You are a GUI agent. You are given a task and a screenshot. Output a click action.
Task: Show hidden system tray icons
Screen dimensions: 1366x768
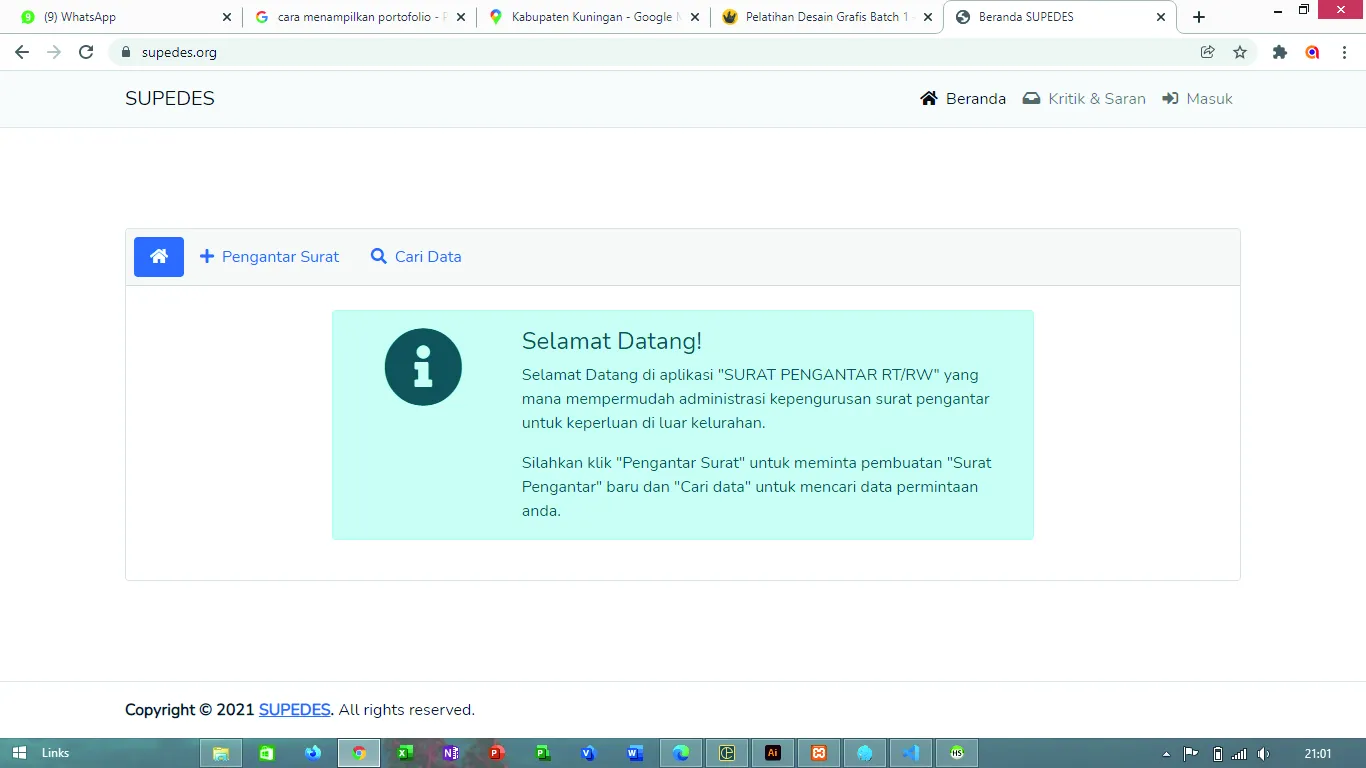[1166, 754]
